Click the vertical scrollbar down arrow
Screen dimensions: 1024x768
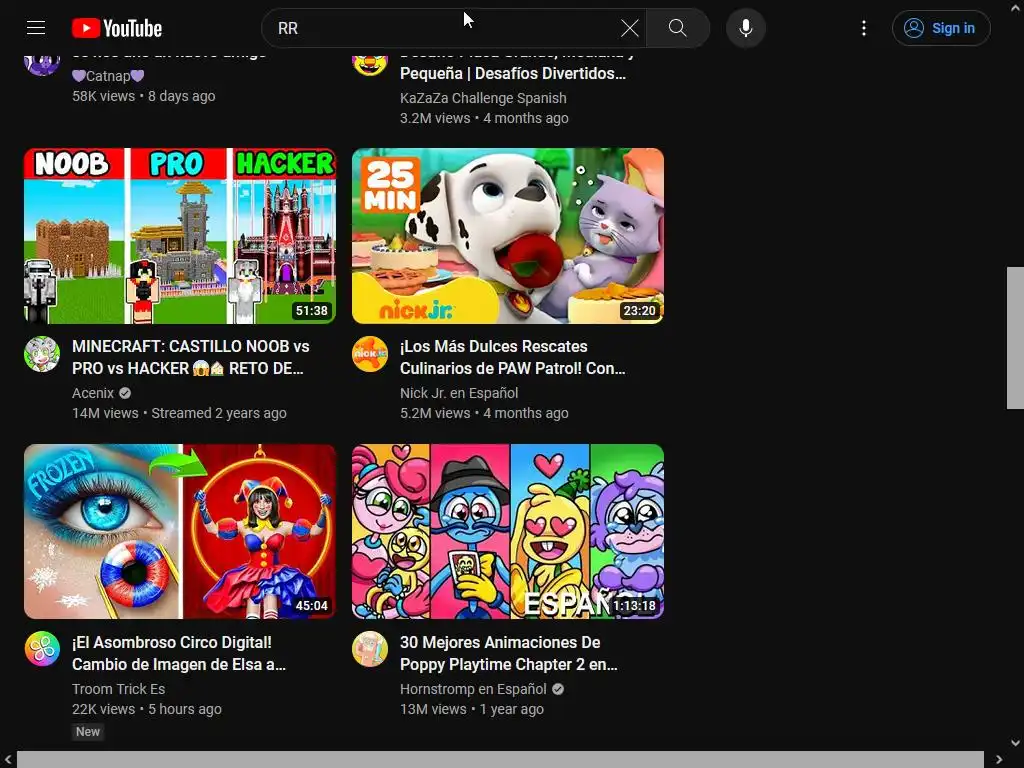[x=1015, y=743]
